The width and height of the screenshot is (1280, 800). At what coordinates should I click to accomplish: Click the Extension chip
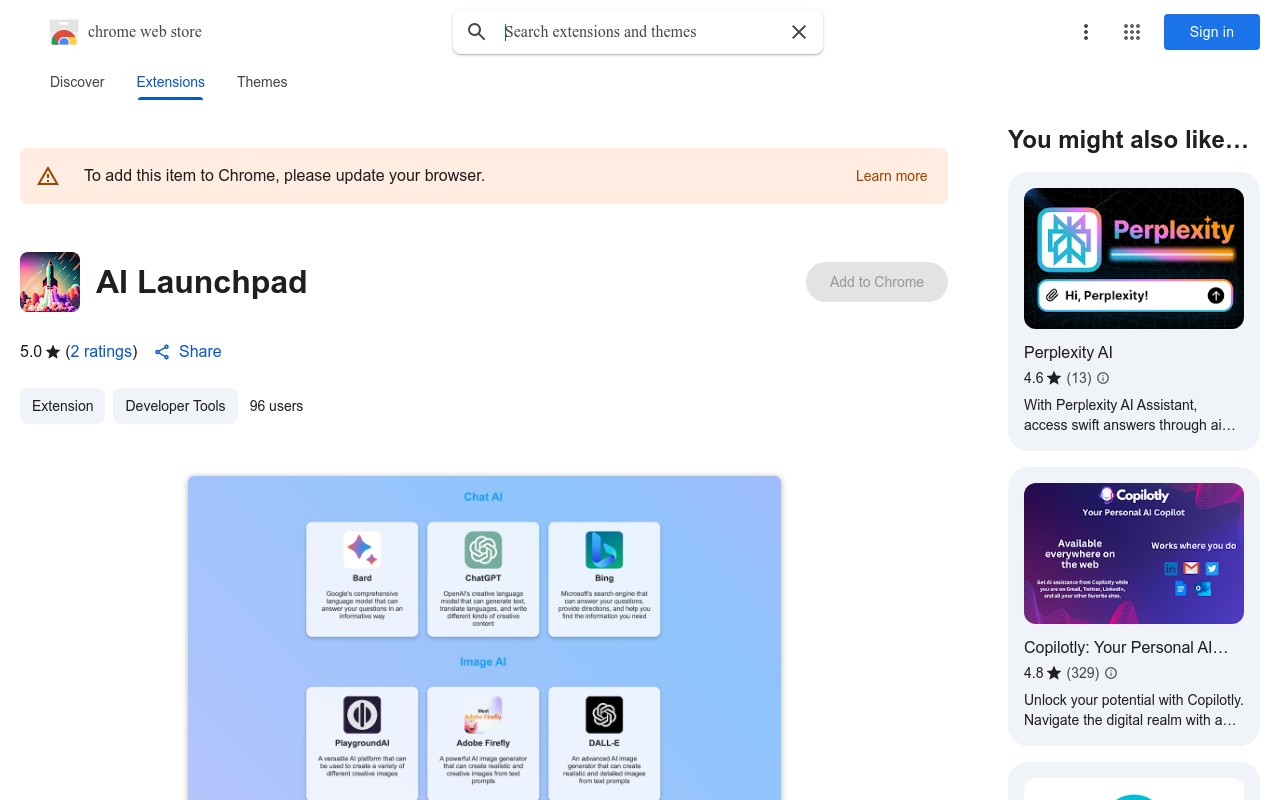click(x=62, y=406)
